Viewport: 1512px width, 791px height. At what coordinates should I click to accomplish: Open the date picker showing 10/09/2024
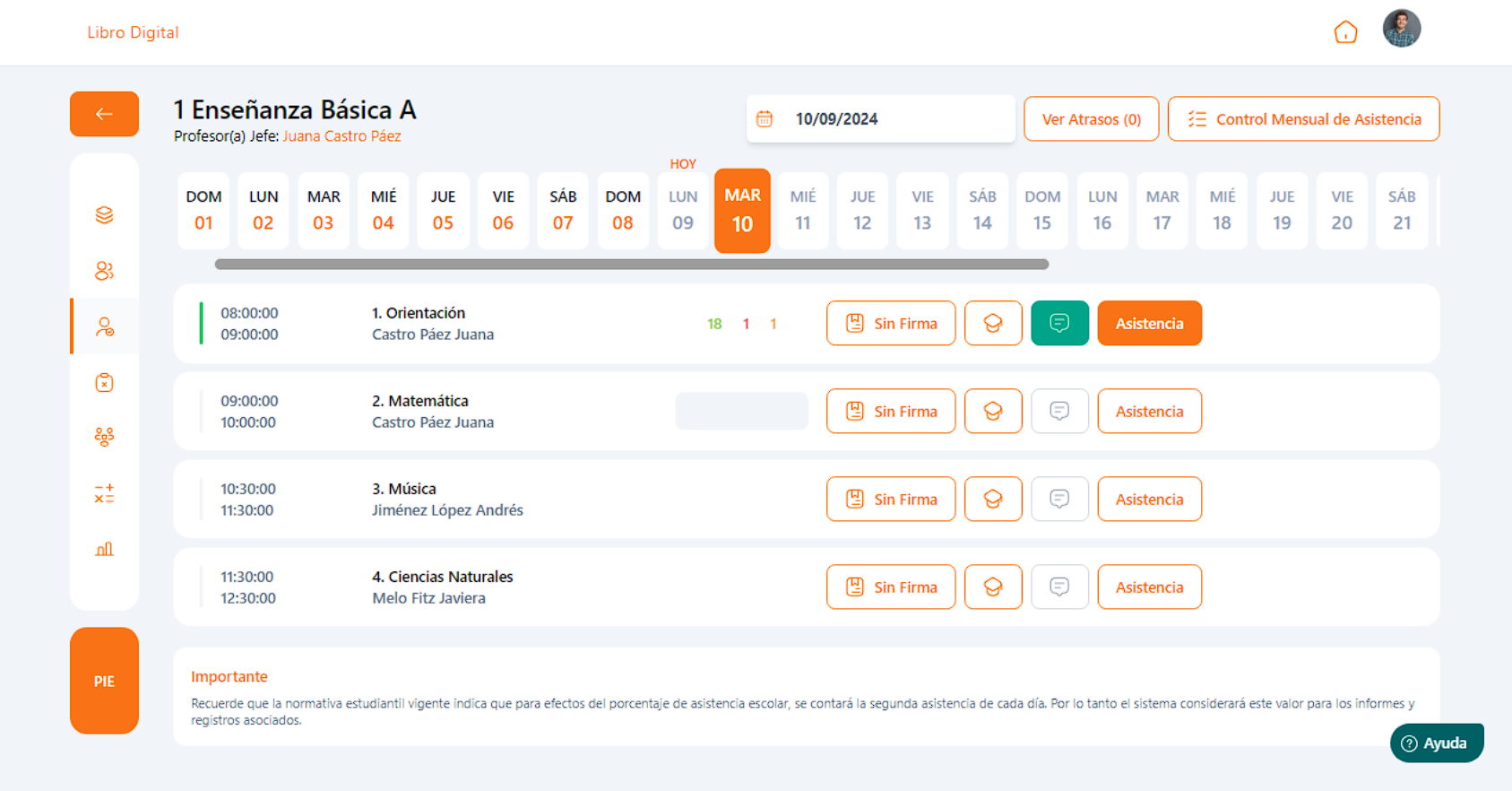pos(880,119)
